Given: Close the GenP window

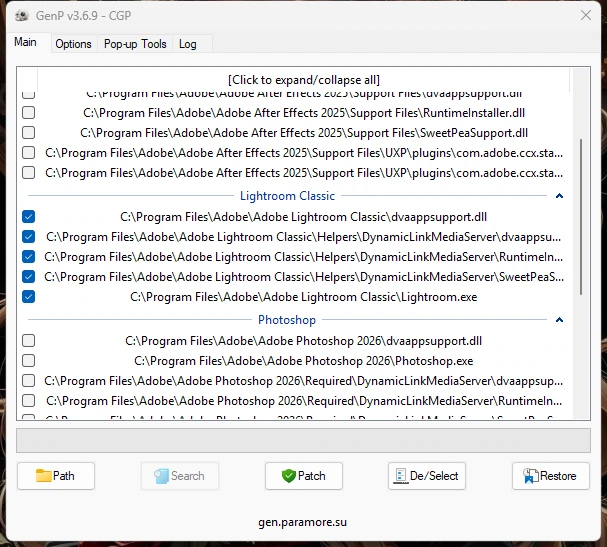Looking at the screenshot, I should tap(586, 15).
